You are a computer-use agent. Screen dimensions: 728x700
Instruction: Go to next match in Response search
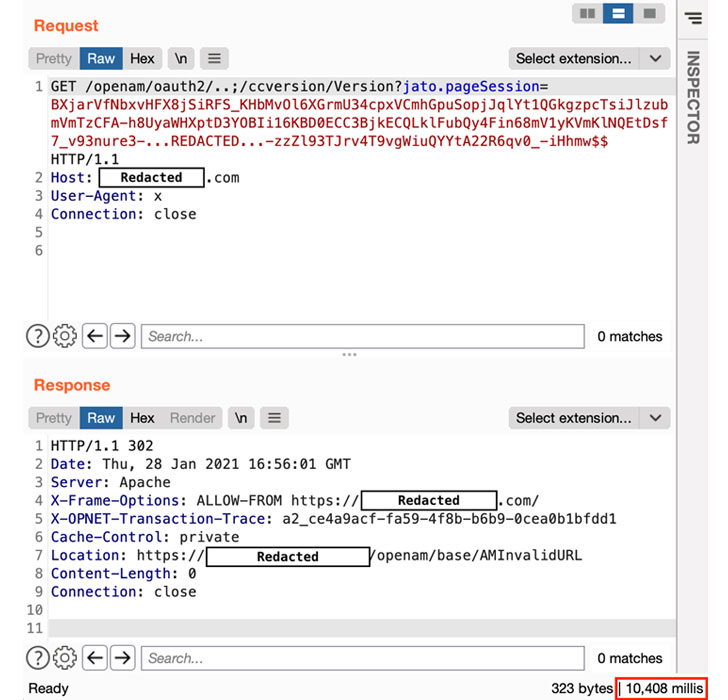pyautogui.click(x=122, y=658)
